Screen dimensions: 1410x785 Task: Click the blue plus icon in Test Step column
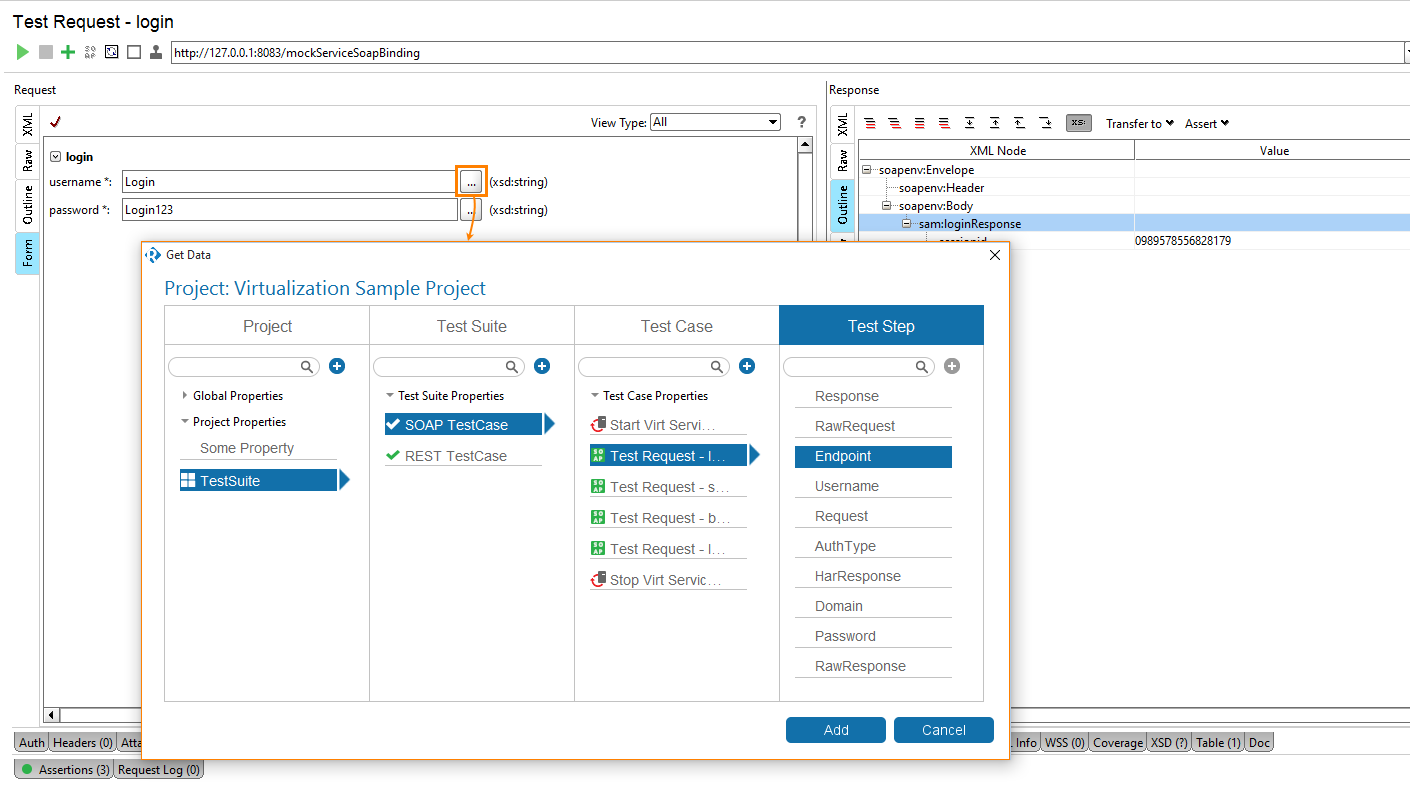[951, 366]
